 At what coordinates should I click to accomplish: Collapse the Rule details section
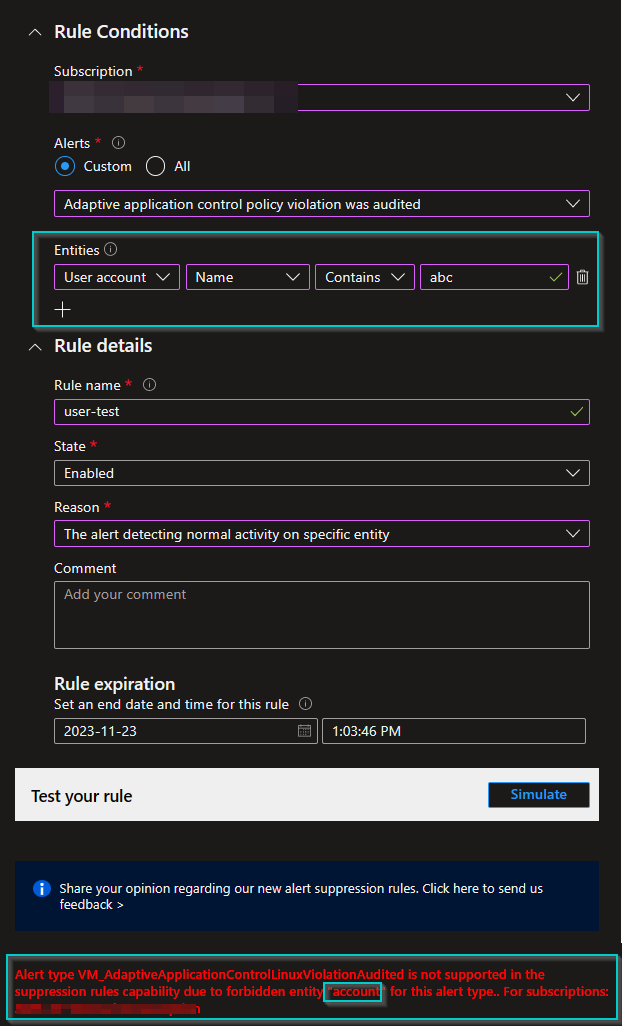click(x=35, y=345)
